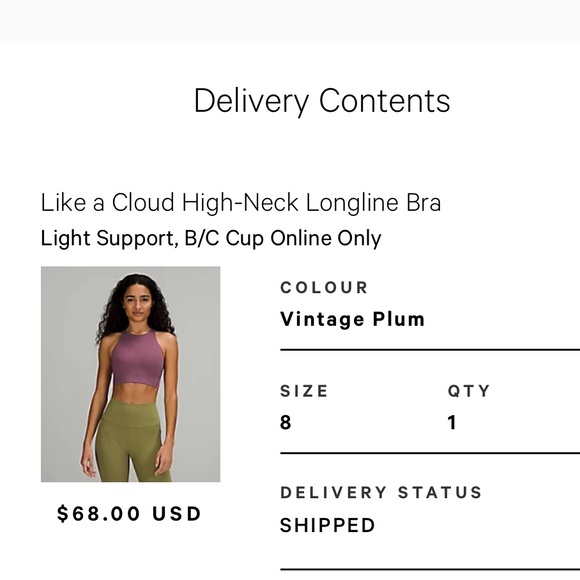The image size is (580, 580).
Task: Click the model's face in the product photo
Action: (x=137, y=301)
